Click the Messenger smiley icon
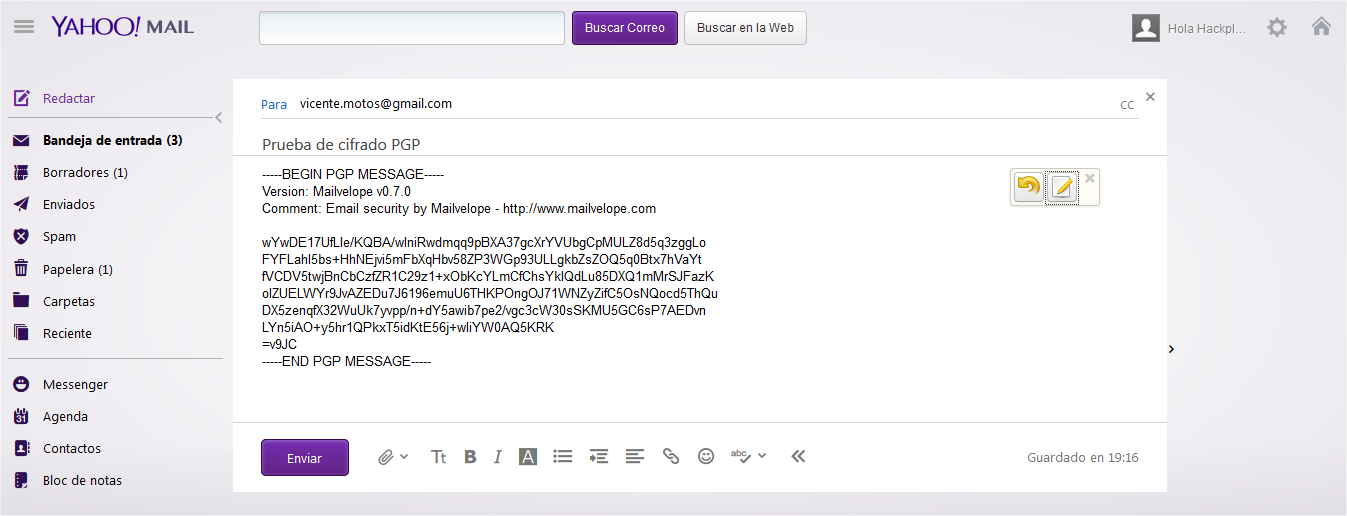The height and width of the screenshot is (516, 1347). coord(21,385)
